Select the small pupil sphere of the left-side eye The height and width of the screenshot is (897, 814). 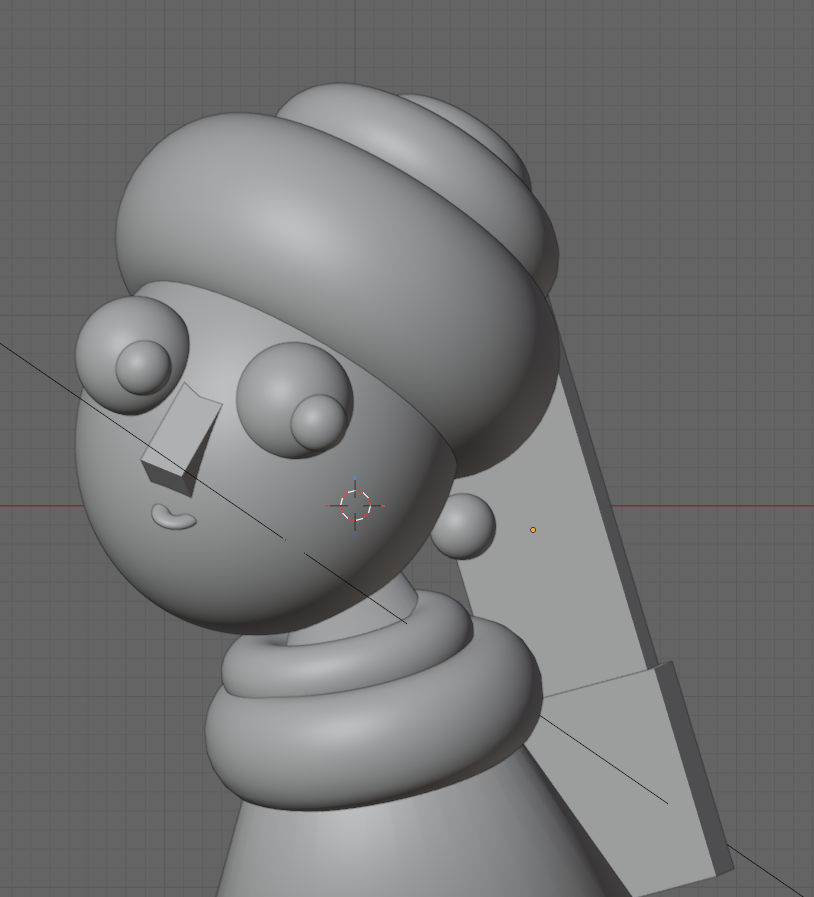click(x=143, y=367)
